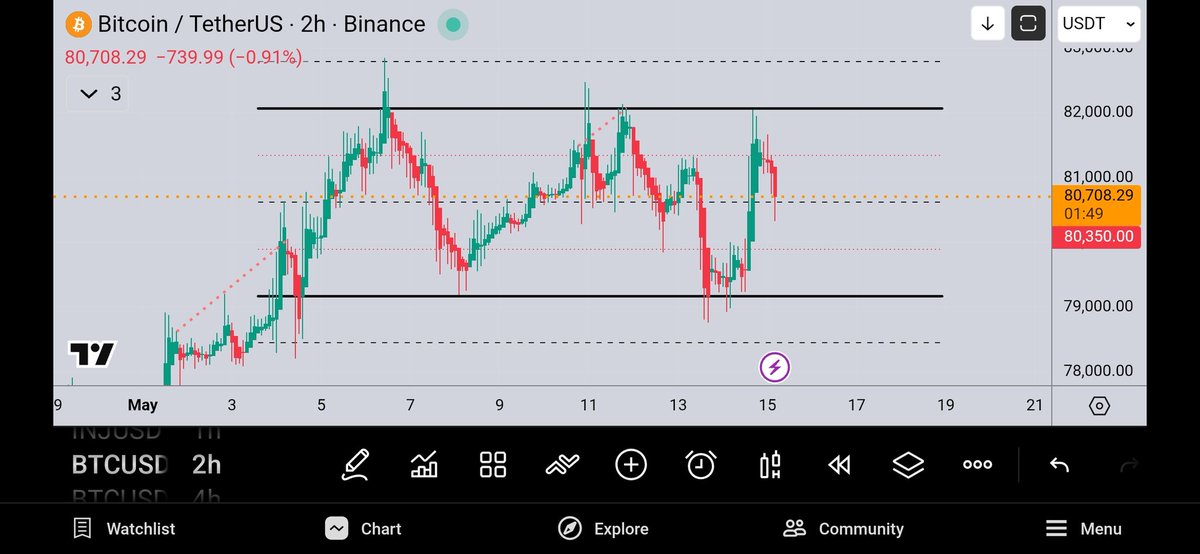Open the Menu tab

point(1083,529)
